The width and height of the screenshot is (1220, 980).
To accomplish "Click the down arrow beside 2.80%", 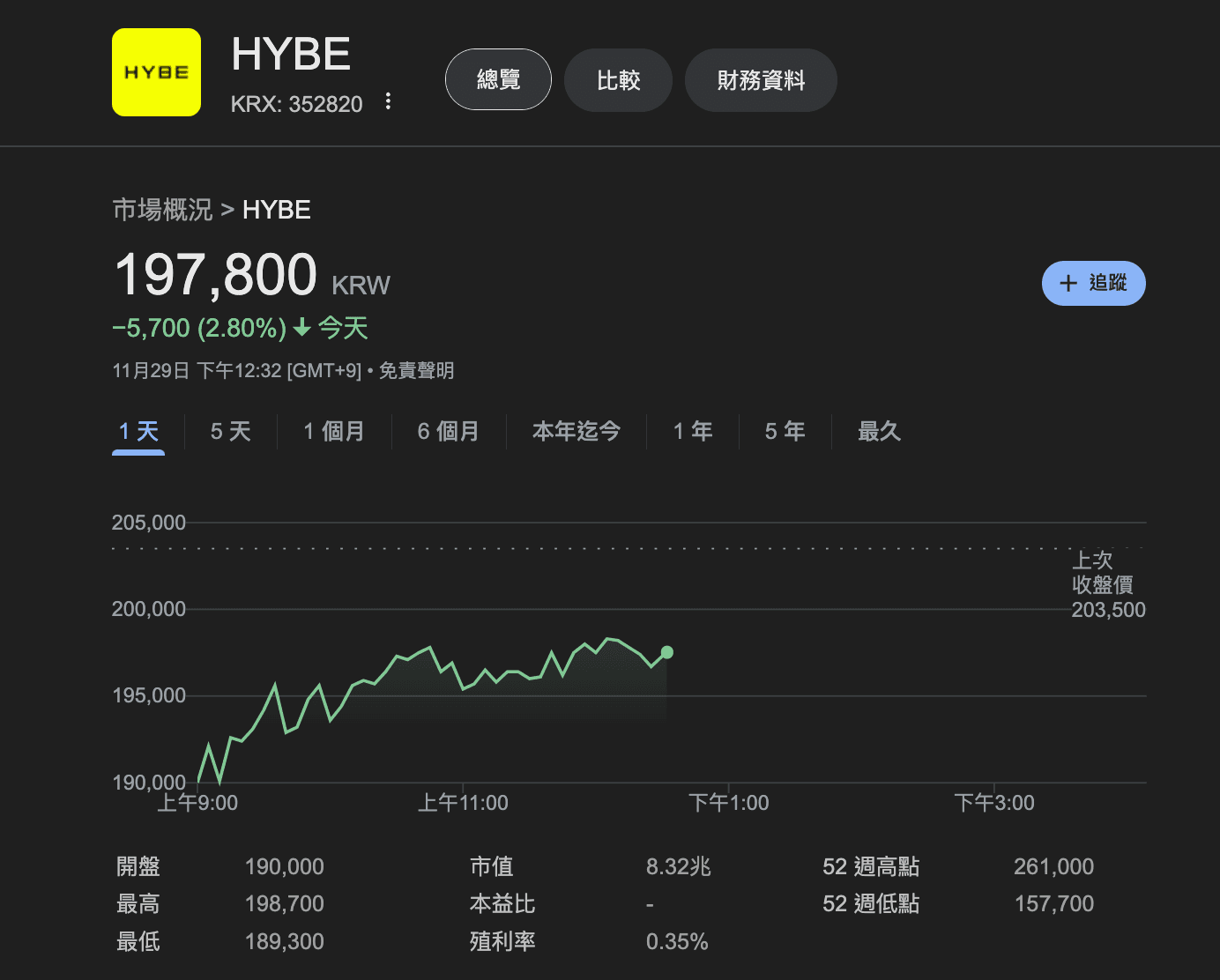I will click(302, 328).
